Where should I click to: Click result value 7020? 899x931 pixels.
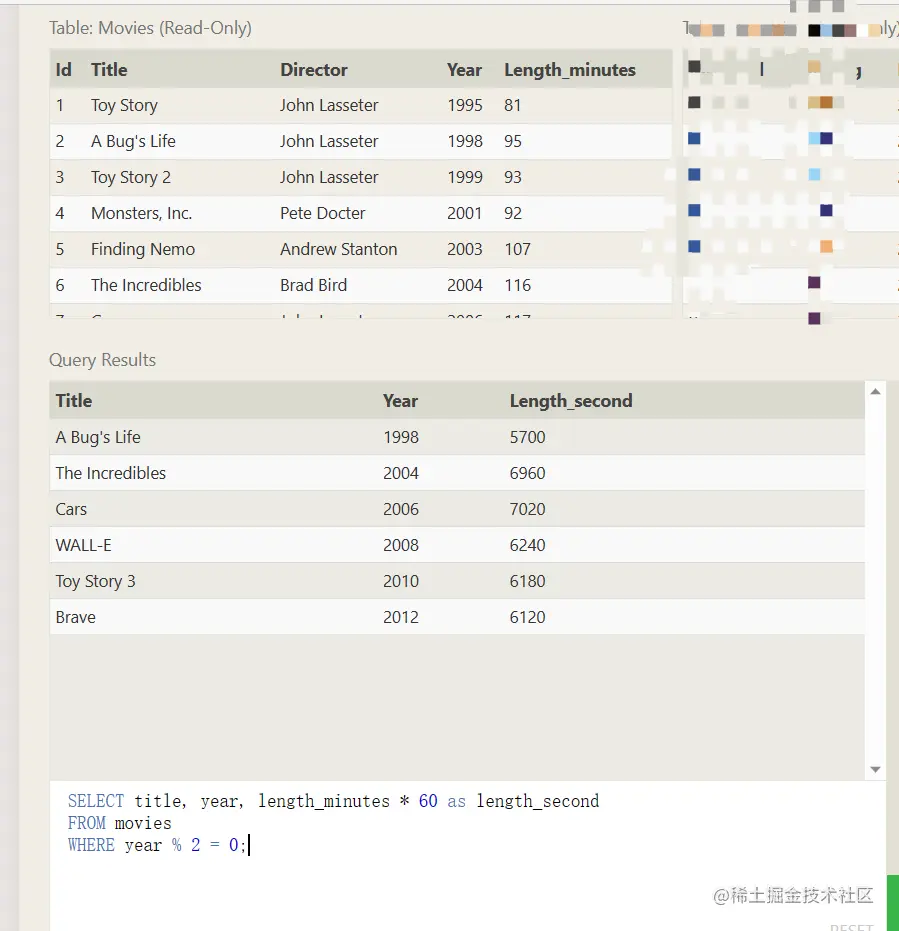pos(527,509)
